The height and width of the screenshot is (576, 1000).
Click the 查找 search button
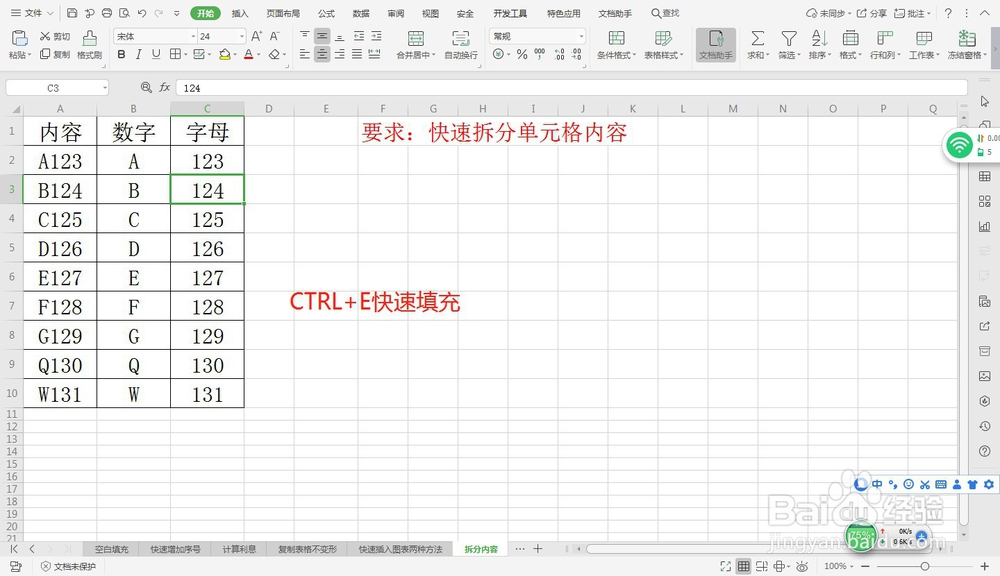click(x=665, y=13)
